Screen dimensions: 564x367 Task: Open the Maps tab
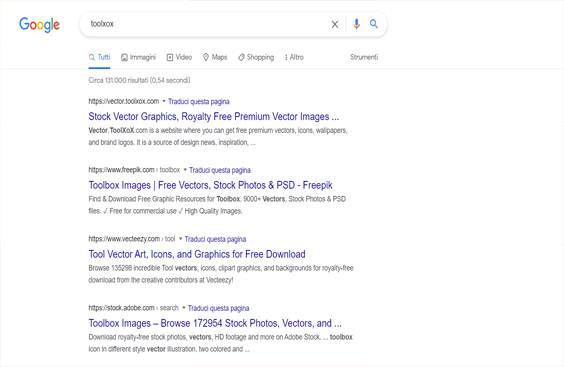215,57
